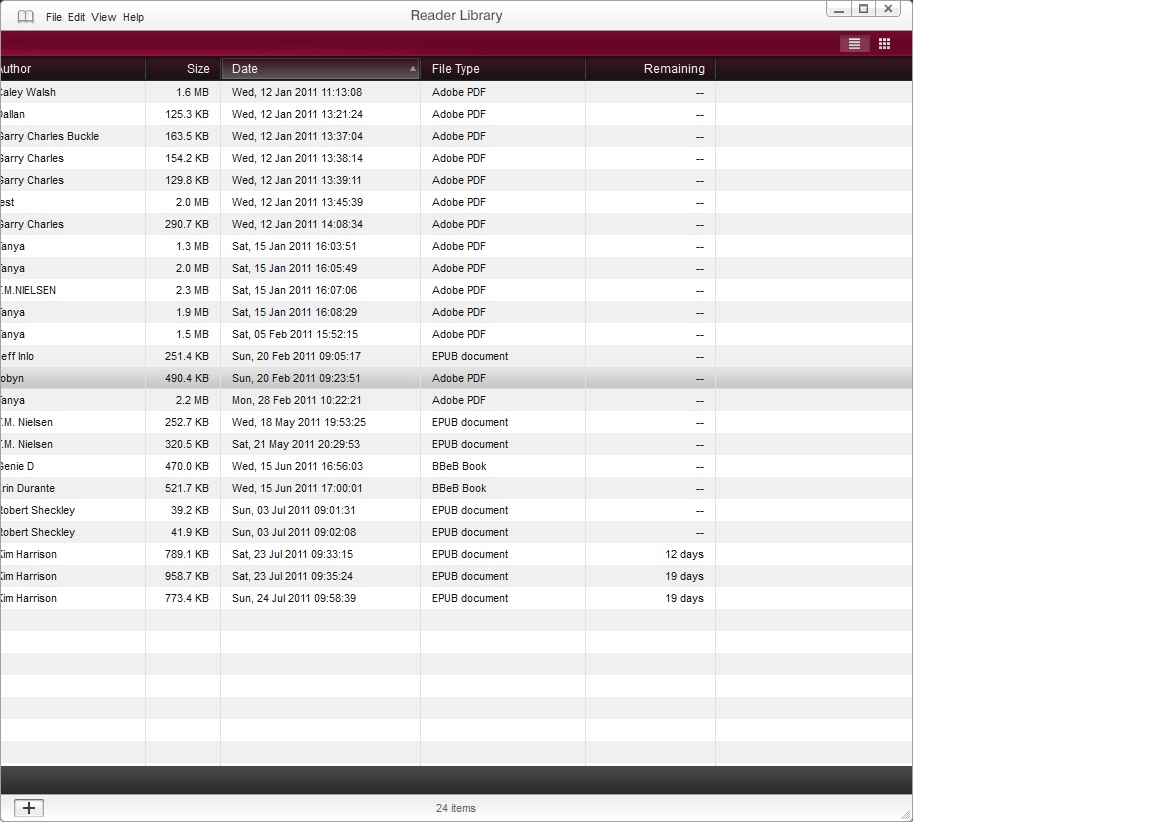
Task: Click the date Sun, 03 Jul 2011 09:02:08
Action: [294, 533]
